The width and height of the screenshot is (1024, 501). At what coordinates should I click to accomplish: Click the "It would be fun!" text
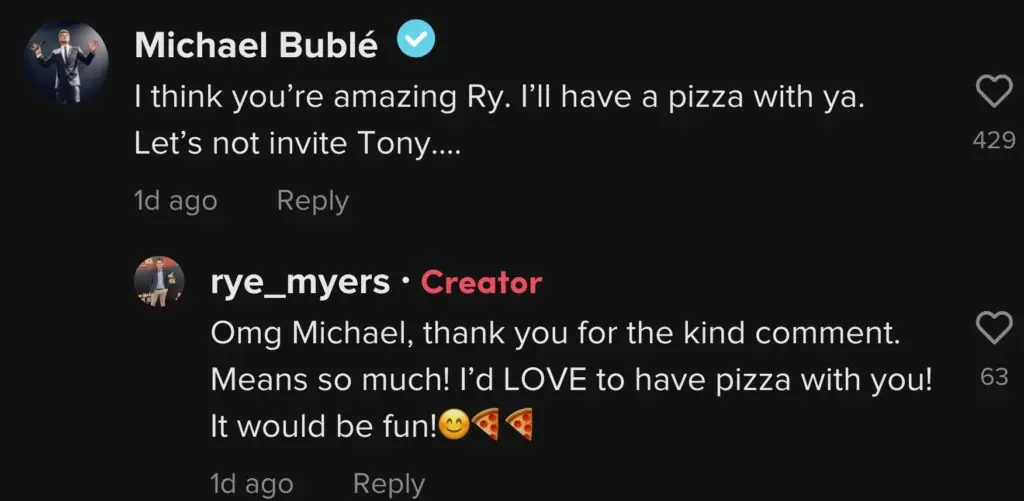(x=324, y=428)
